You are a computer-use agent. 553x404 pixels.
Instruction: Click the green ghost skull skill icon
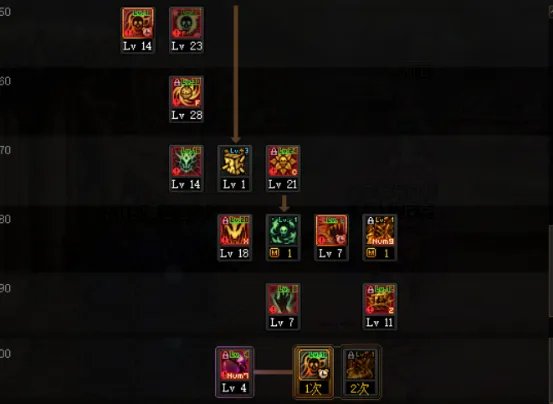click(x=283, y=231)
